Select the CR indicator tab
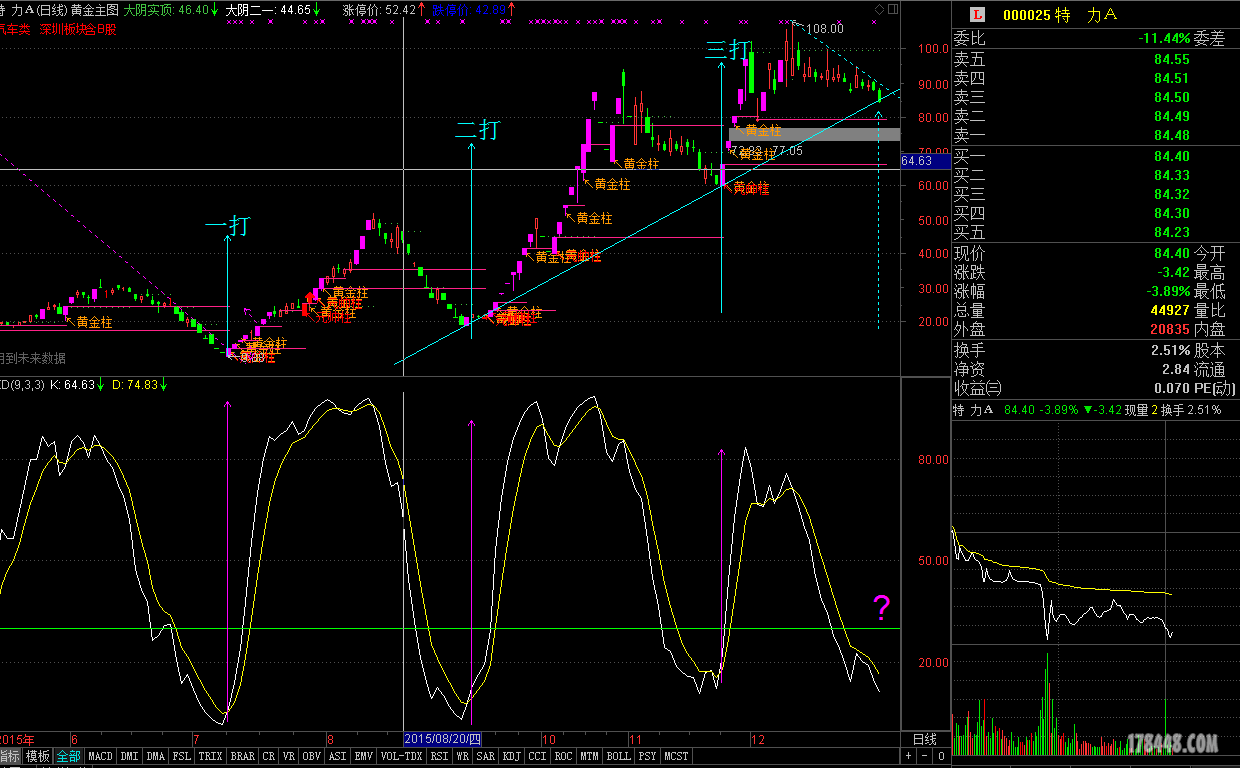Image resolution: width=1240 pixels, height=768 pixels. [x=269, y=756]
